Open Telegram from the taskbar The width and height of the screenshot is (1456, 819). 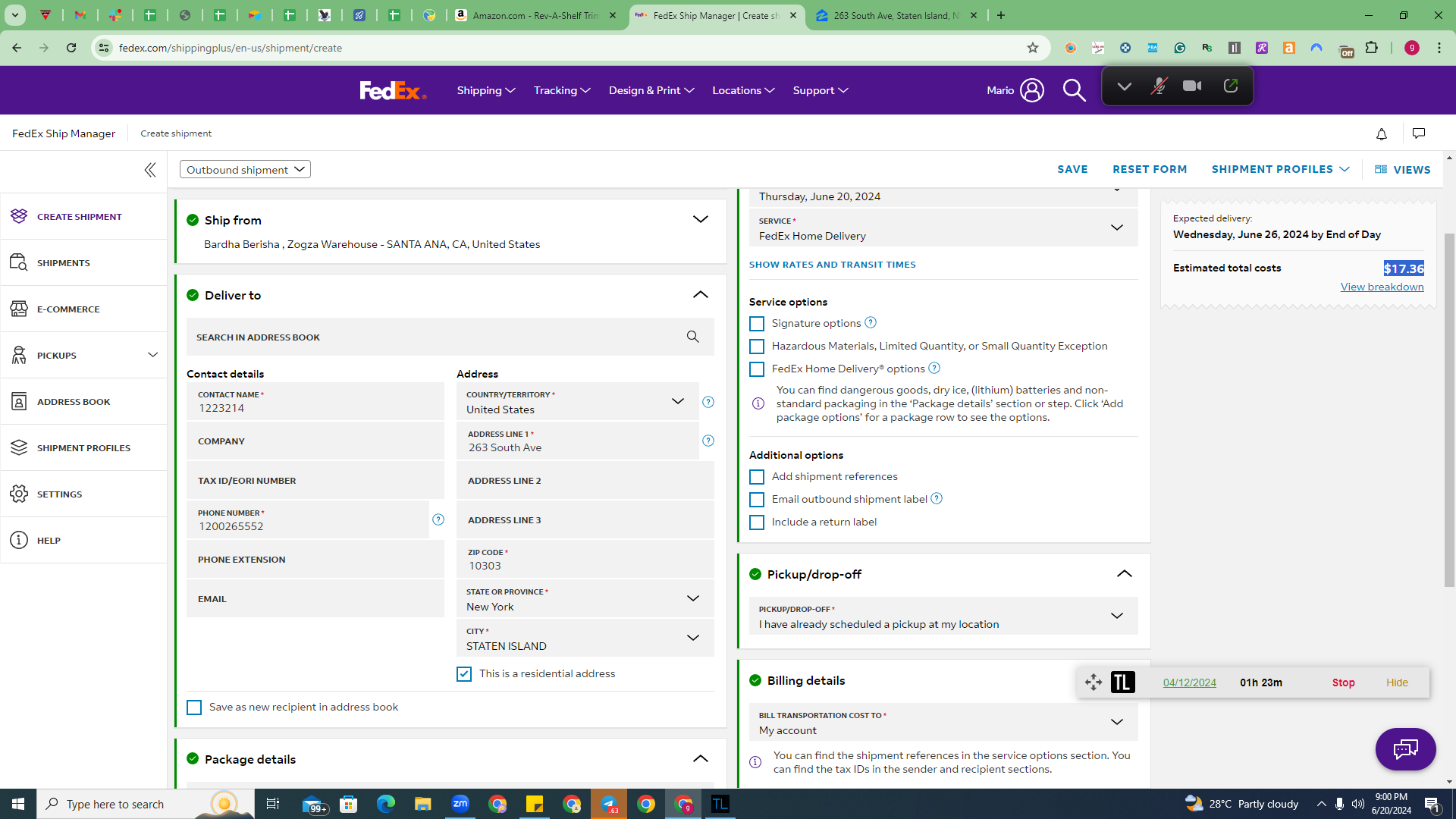(609, 804)
